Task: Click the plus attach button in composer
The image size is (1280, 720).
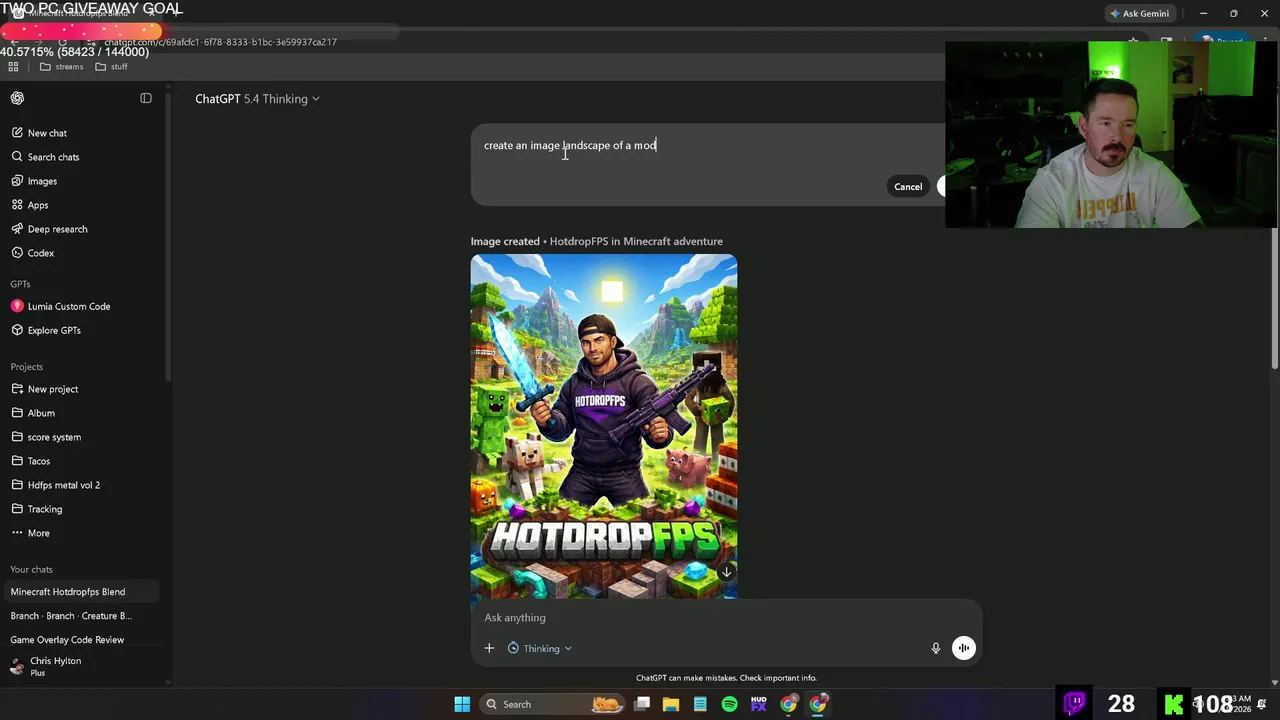Action: [x=489, y=648]
